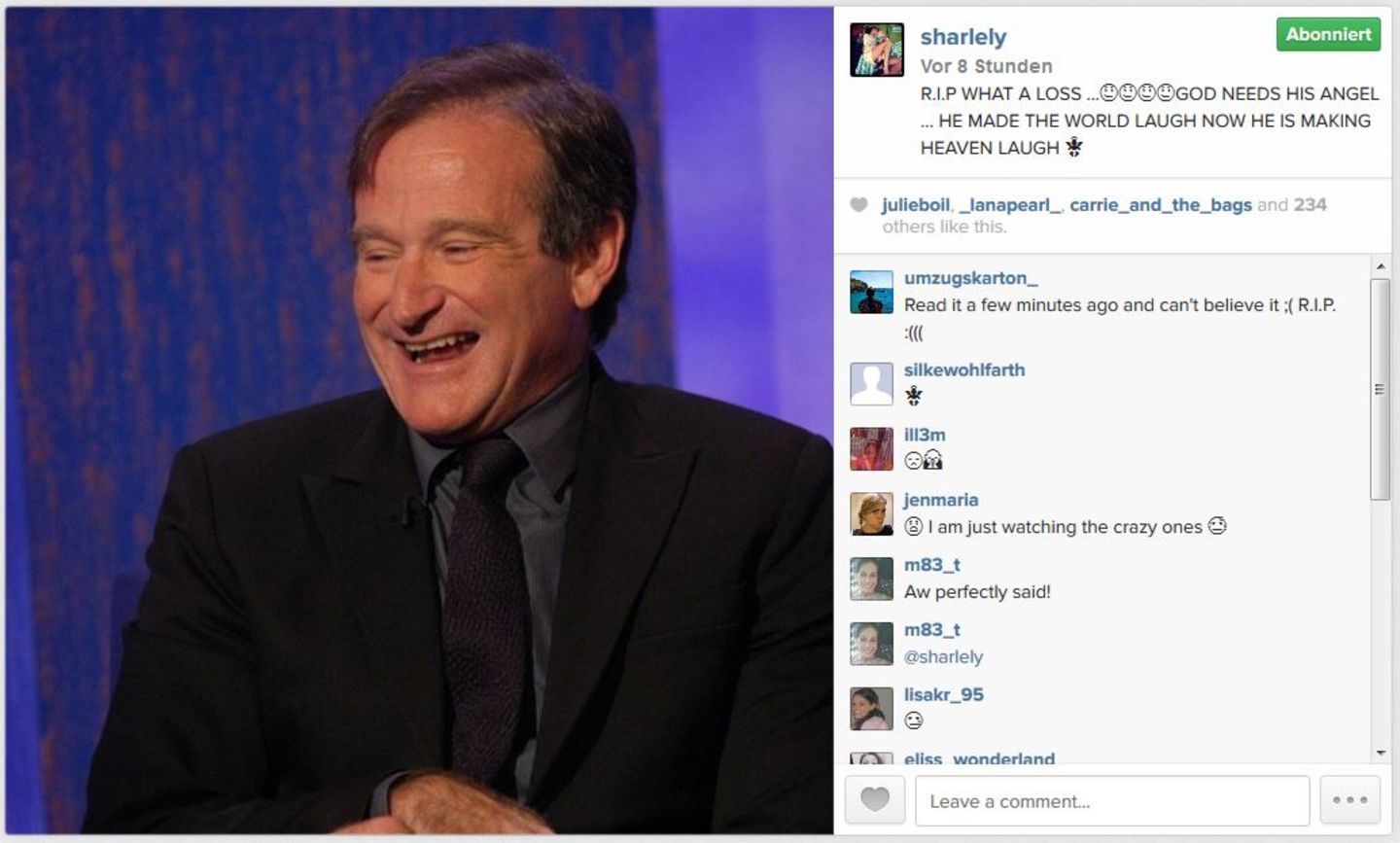The width and height of the screenshot is (1400, 843).
Task: Click ill3m's profile picture
Action: pyautogui.click(x=871, y=449)
